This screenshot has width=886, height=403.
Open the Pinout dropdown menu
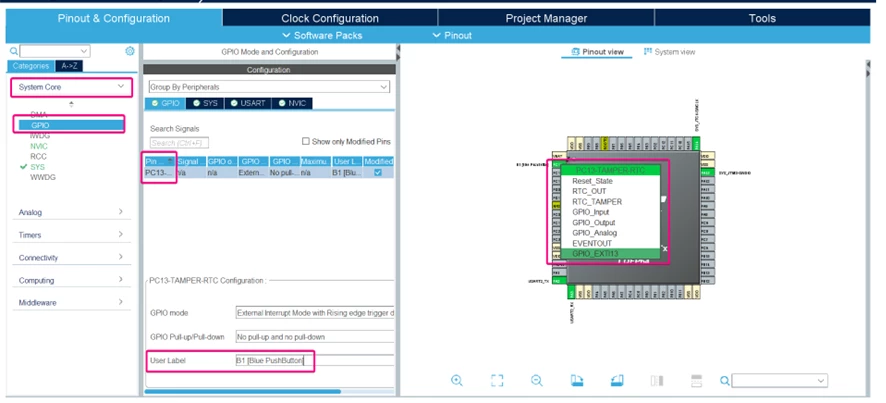coord(452,35)
